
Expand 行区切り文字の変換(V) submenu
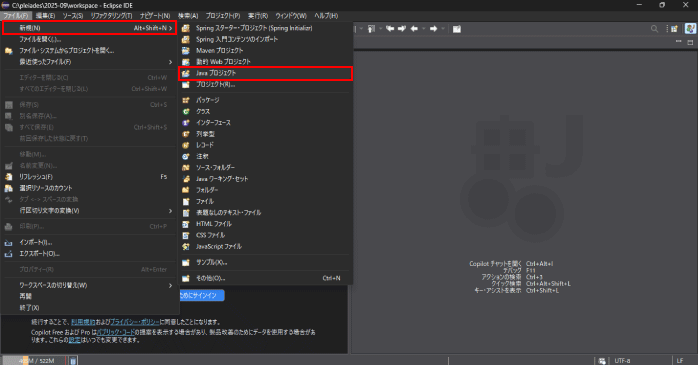[89, 211]
